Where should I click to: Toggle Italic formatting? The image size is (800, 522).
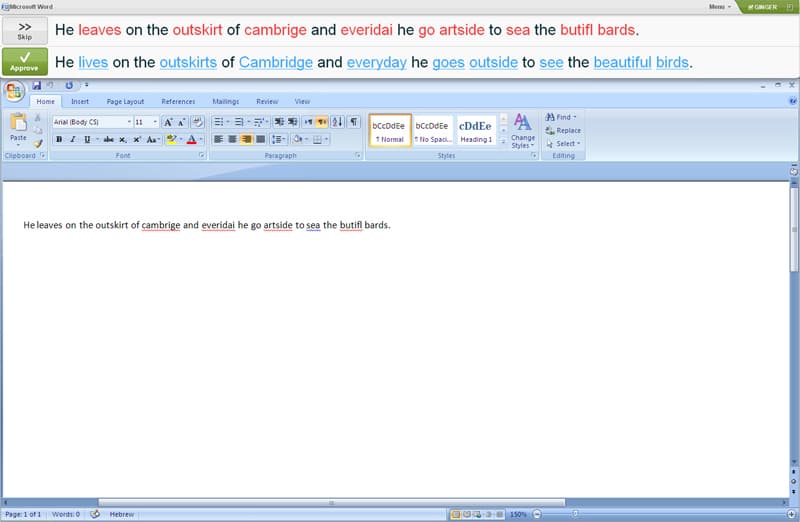72,139
